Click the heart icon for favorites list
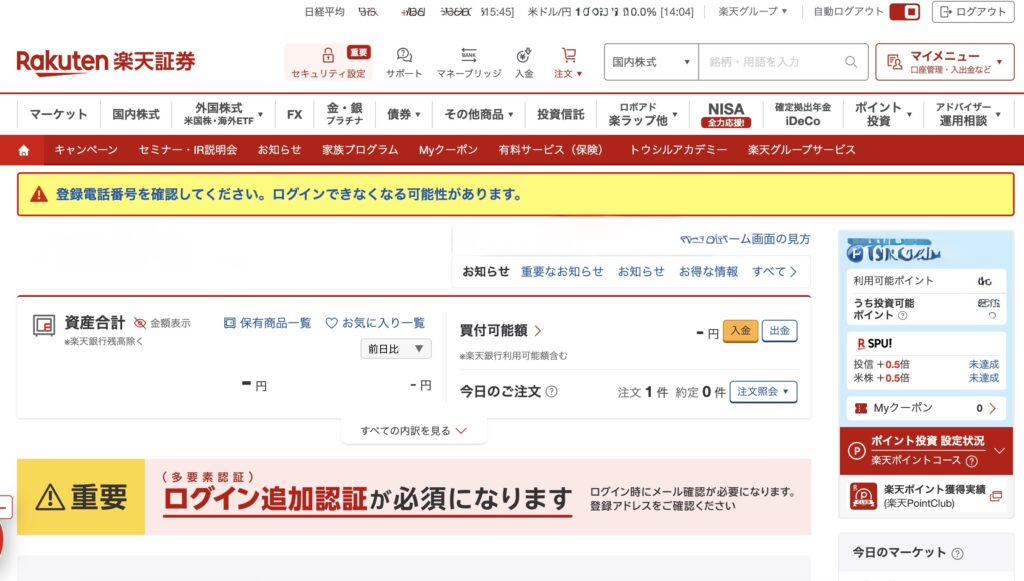Screen dimensions: 1024x581 tap(331, 323)
